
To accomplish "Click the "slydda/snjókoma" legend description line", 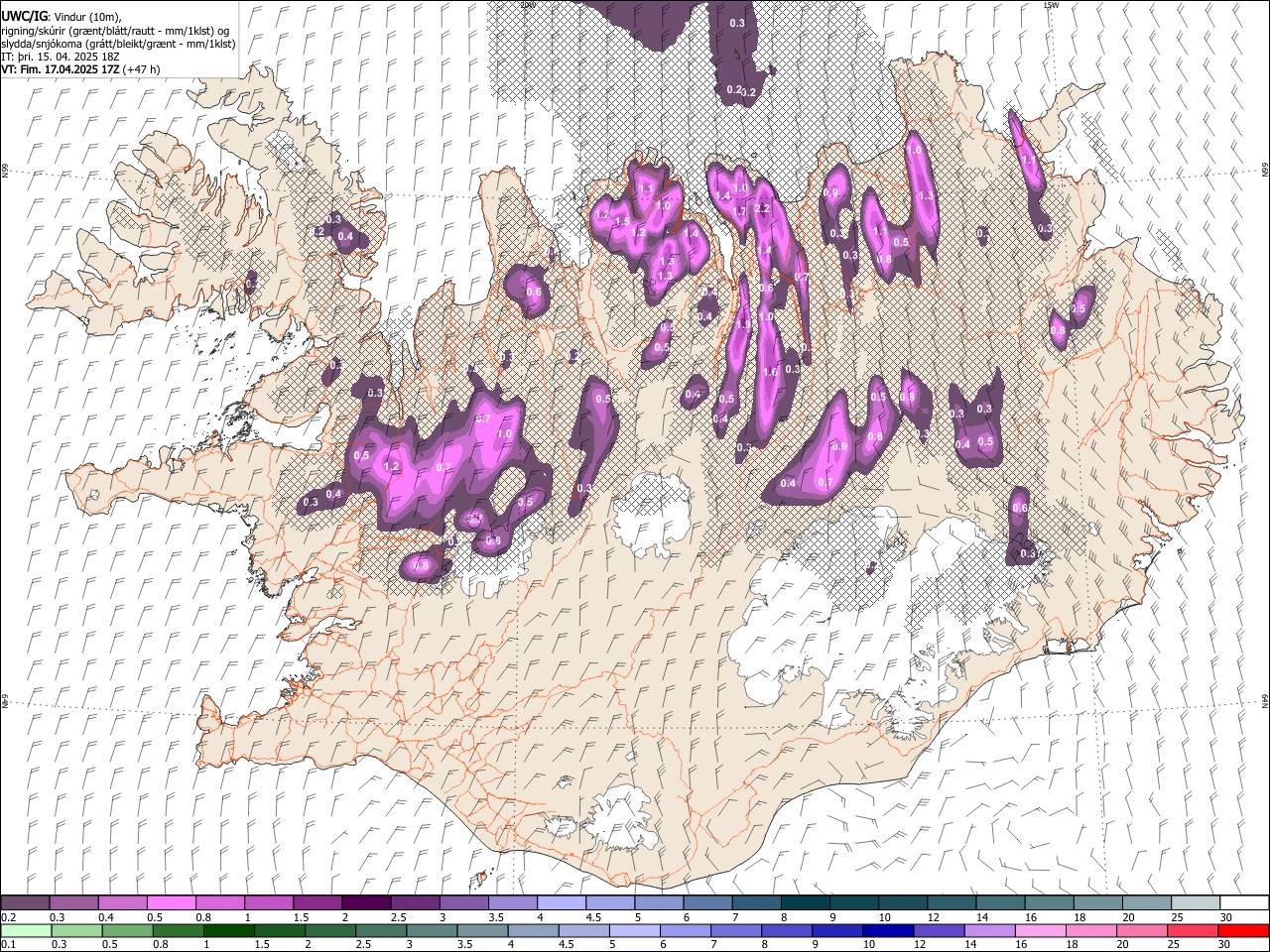I will [x=117, y=44].
